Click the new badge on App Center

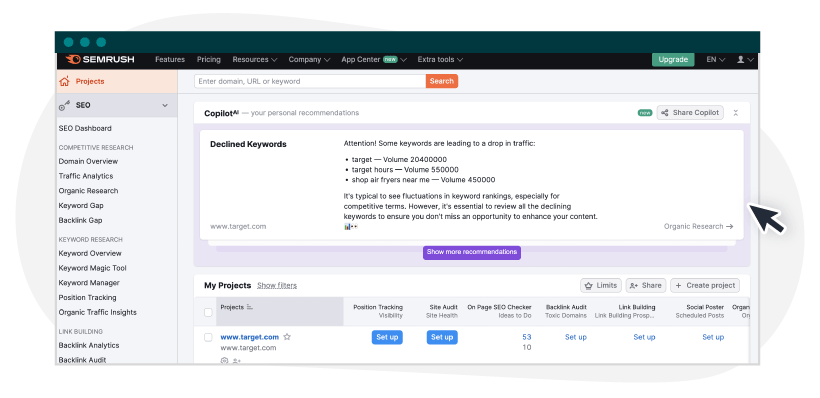pyautogui.click(x=390, y=60)
